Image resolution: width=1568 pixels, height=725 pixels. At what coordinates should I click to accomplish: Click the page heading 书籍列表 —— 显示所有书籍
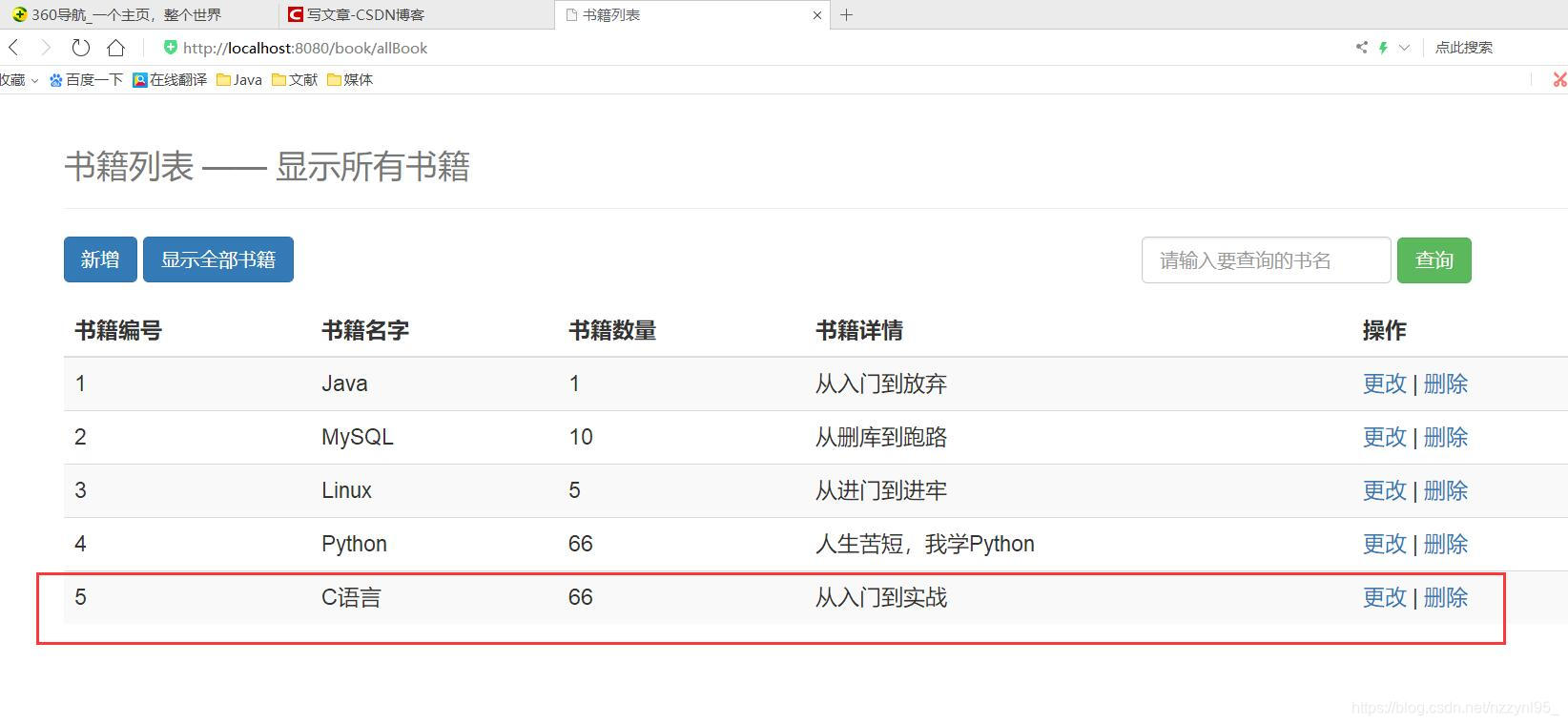click(x=267, y=167)
